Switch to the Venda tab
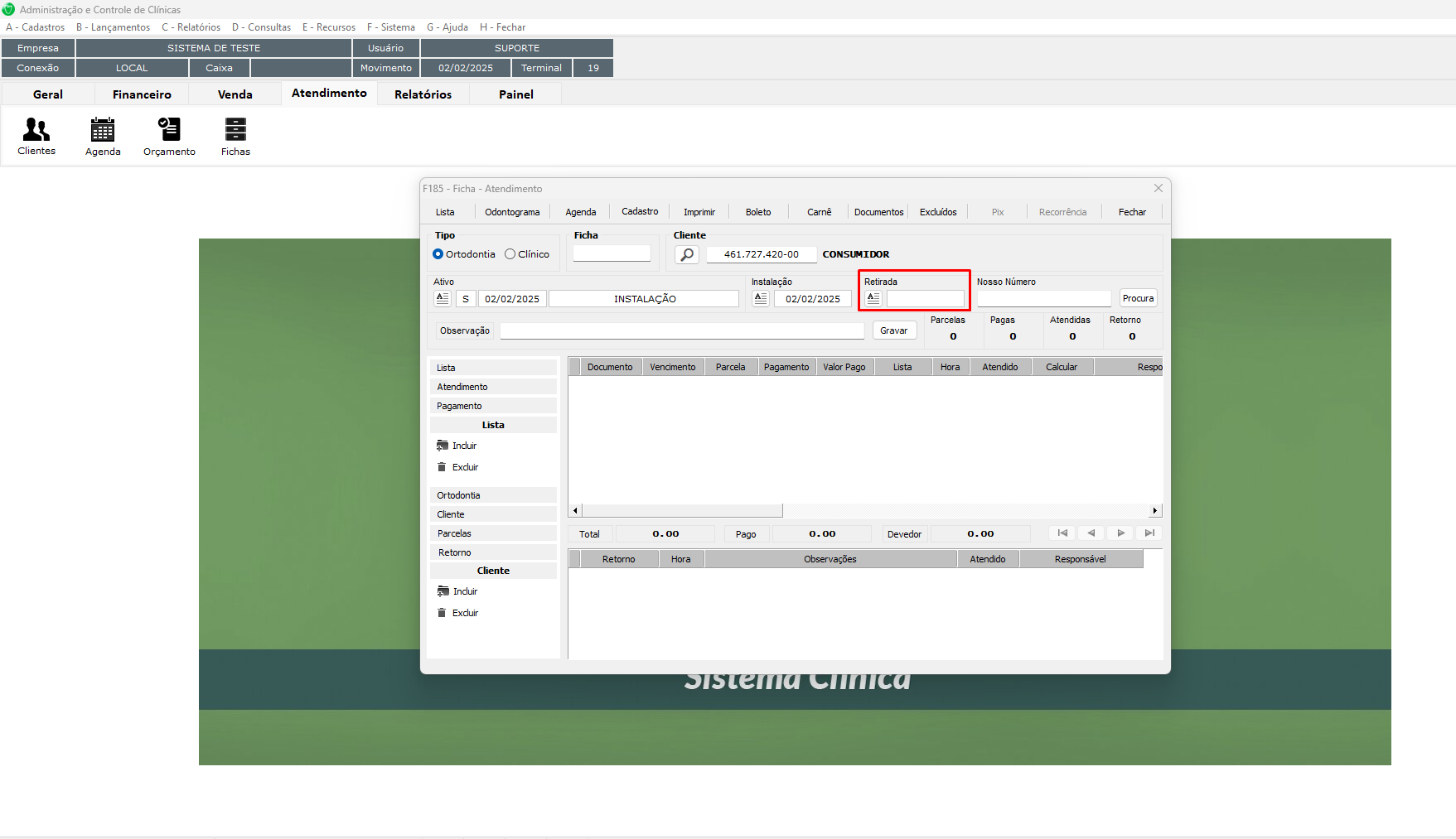 pyautogui.click(x=235, y=94)
